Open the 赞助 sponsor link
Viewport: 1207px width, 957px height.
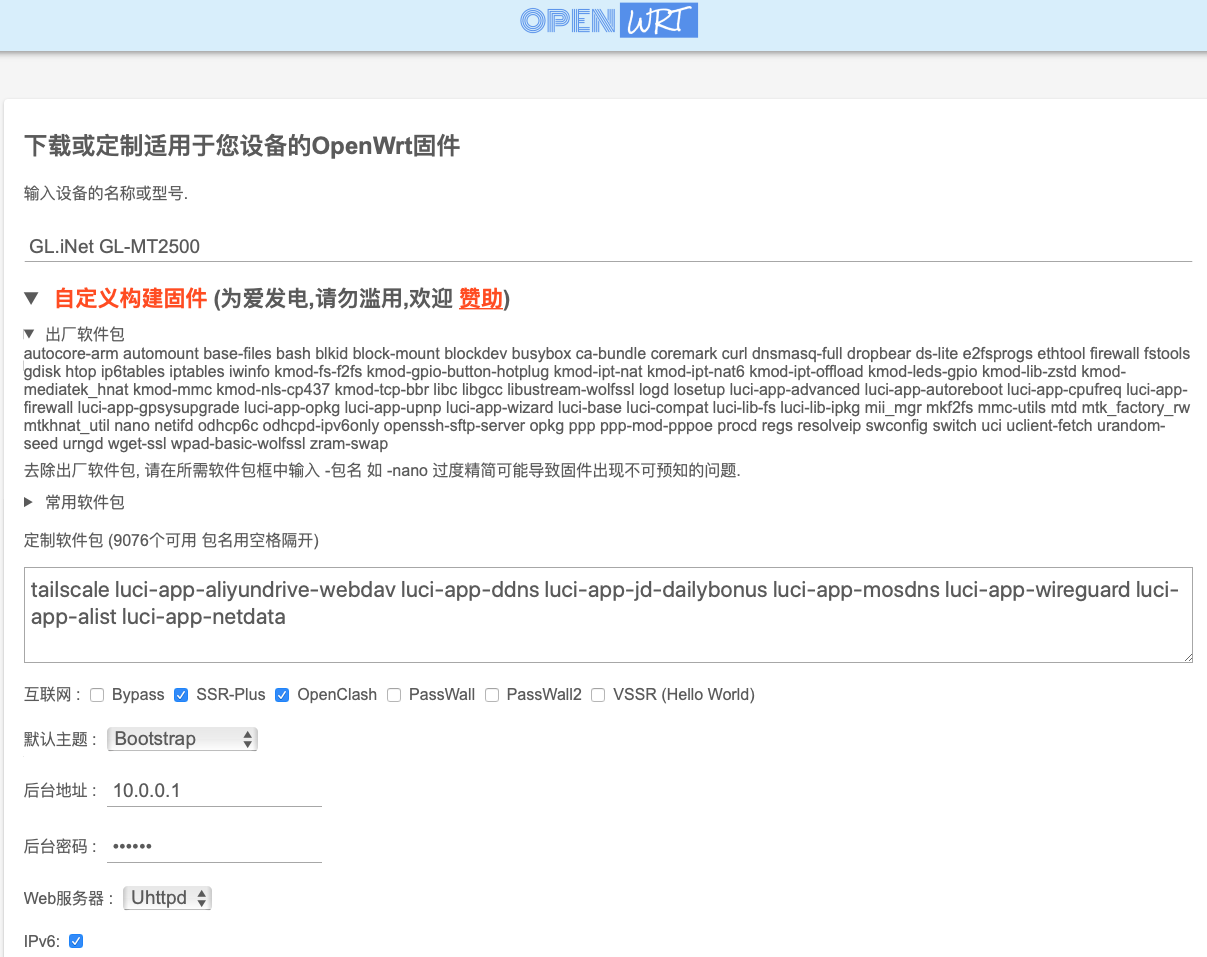coord(480,298)
